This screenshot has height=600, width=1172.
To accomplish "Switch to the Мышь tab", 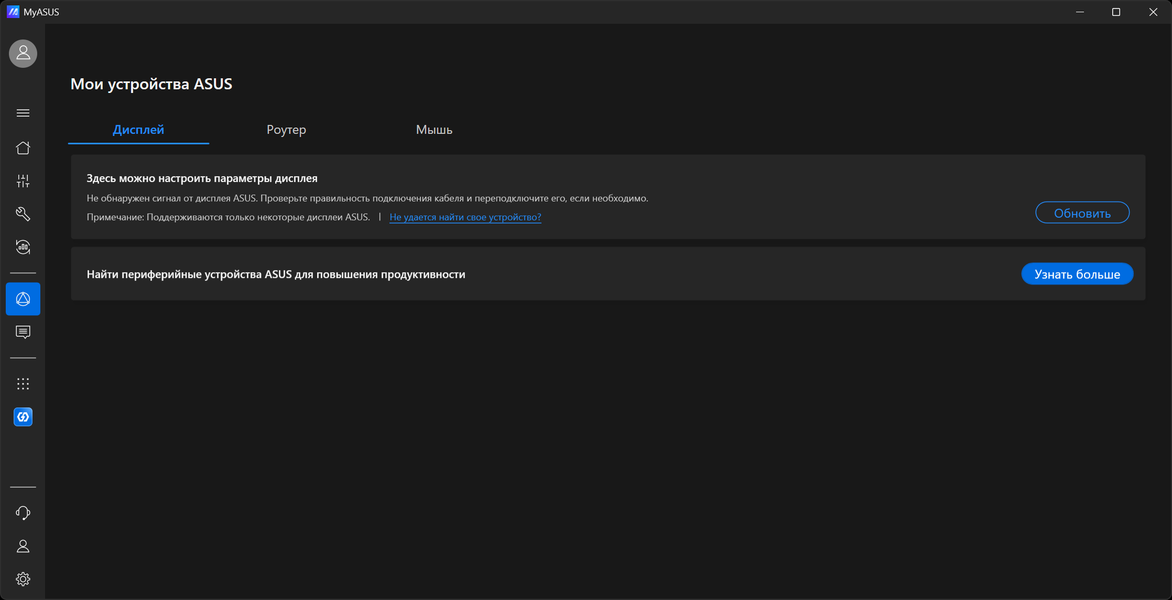I will click(x=434, y=130).
